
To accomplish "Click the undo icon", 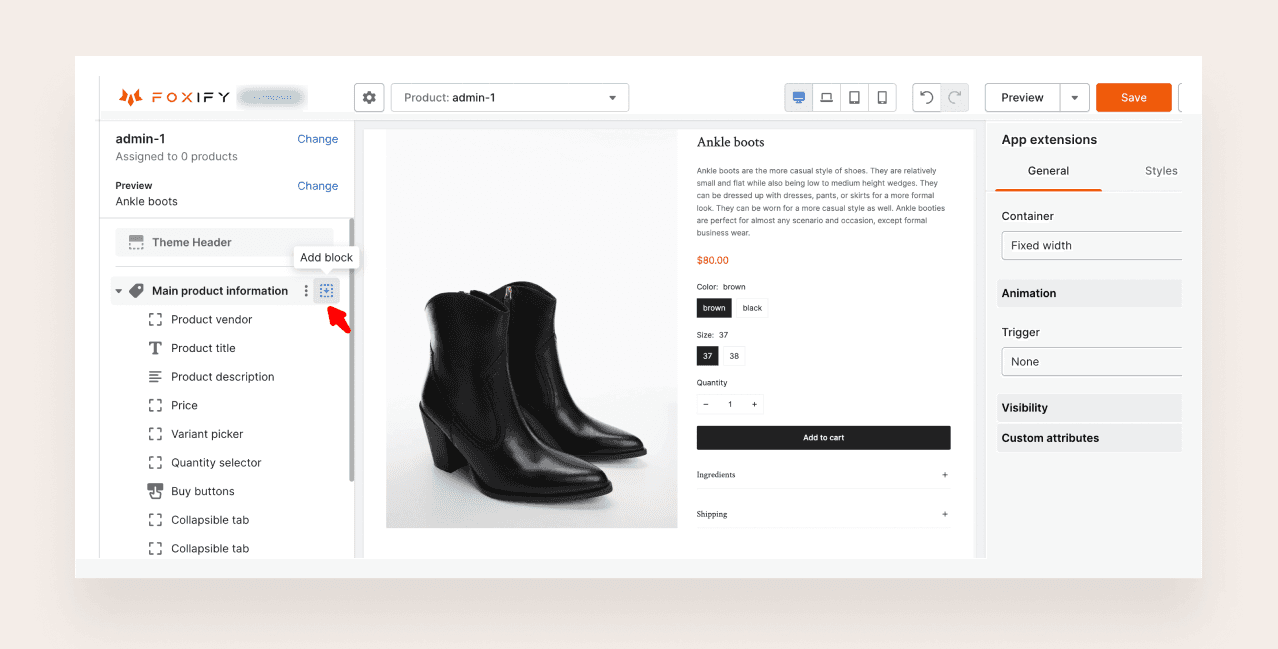I will point(927,98).
